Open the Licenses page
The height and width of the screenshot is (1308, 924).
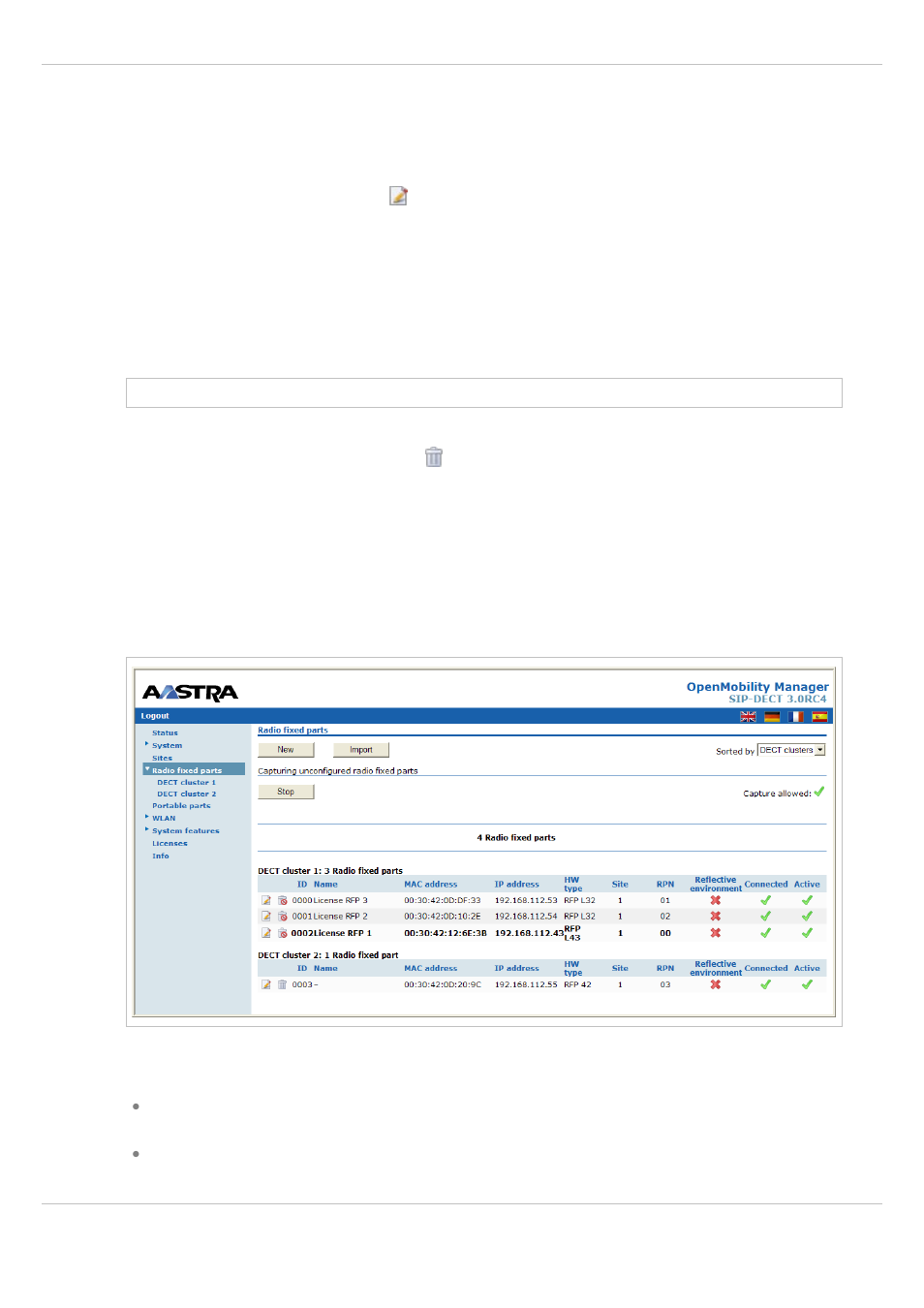(169, 844)
